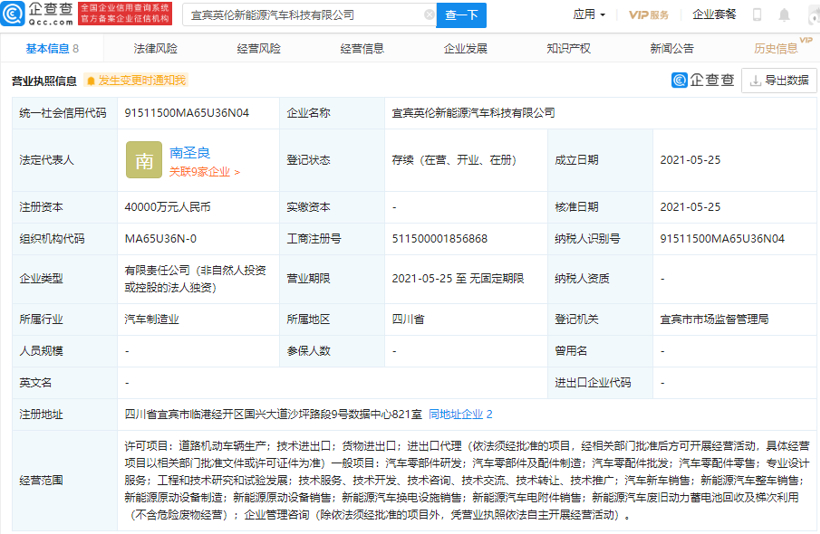Select business registration number 511500001856868
This screenshot has height=534, width=820.
coord(439,239)
